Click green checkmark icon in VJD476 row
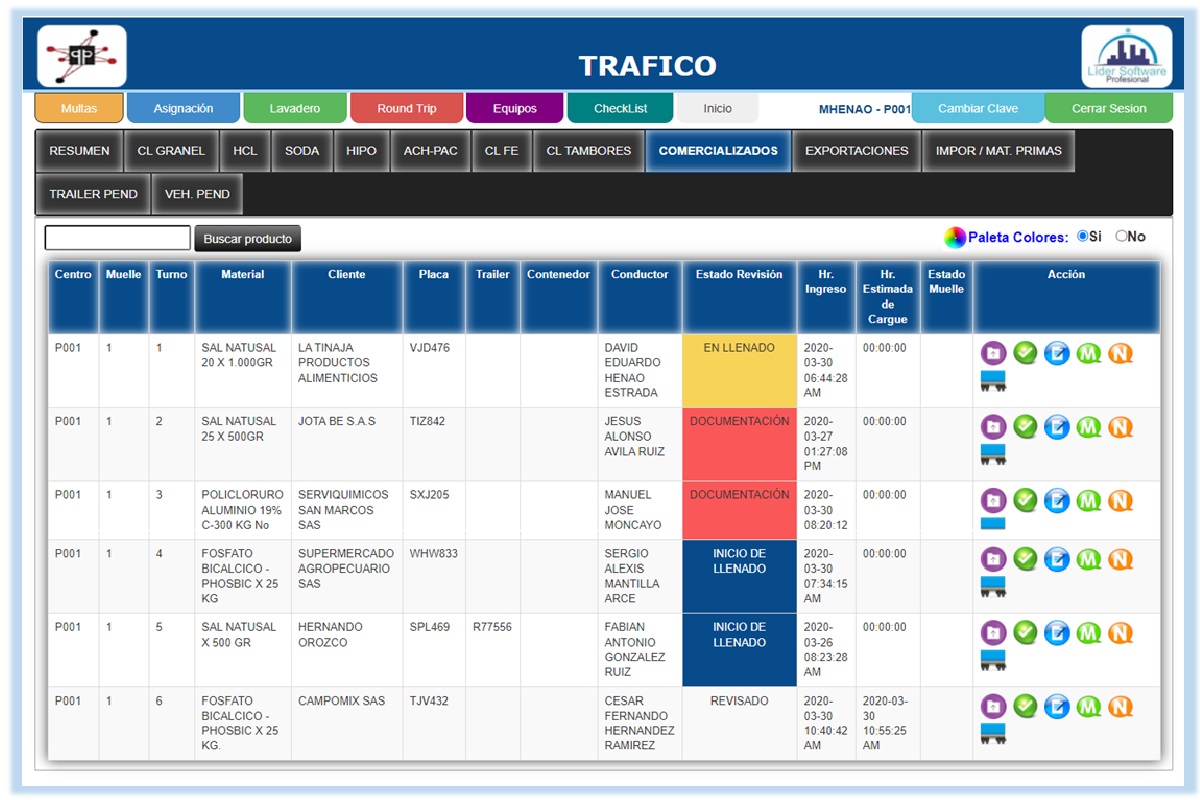The height and width of the screenshot is (800, 1200). click(1024, 353)
